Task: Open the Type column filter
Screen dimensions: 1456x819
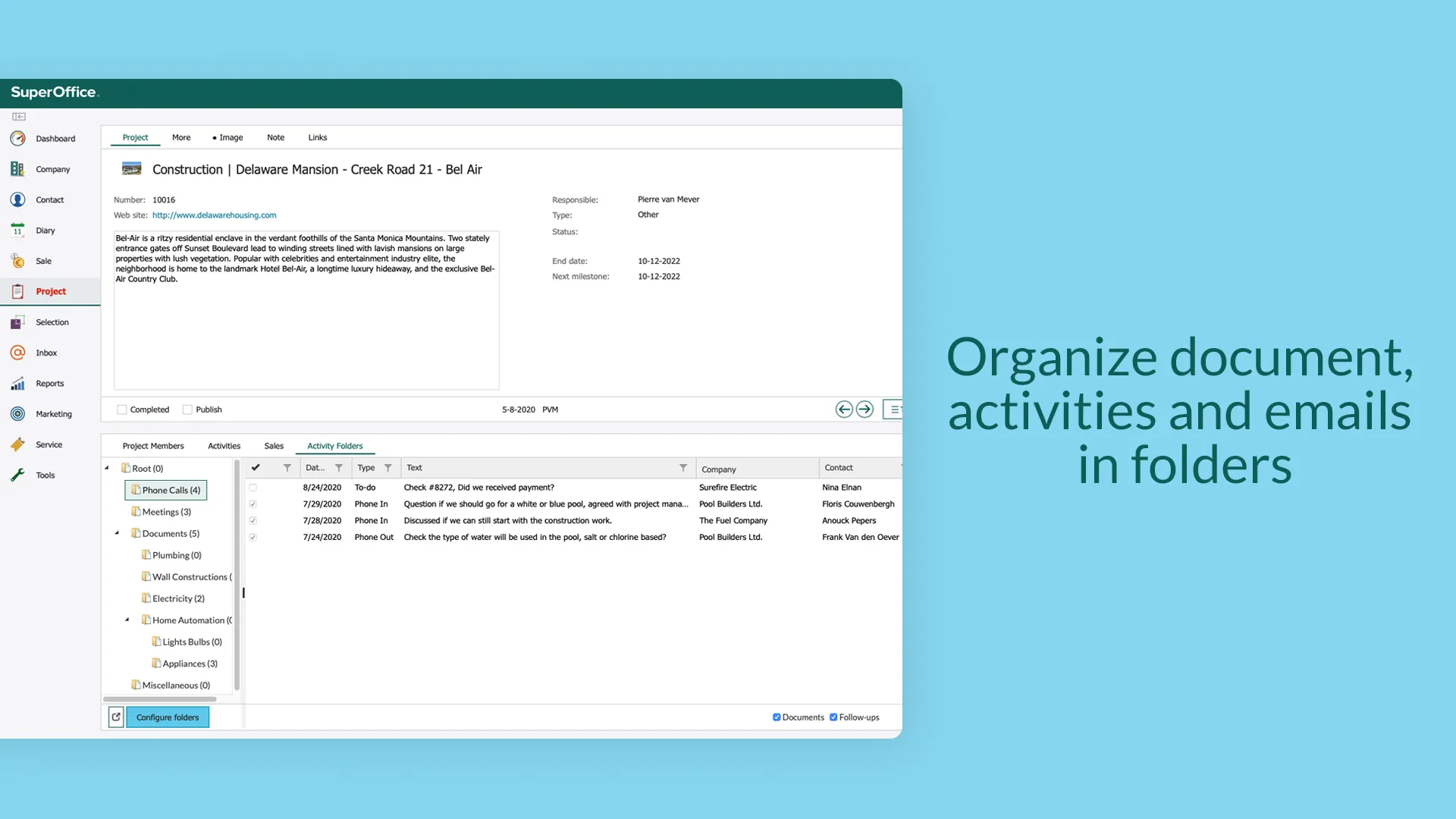Action: [388, 468]
